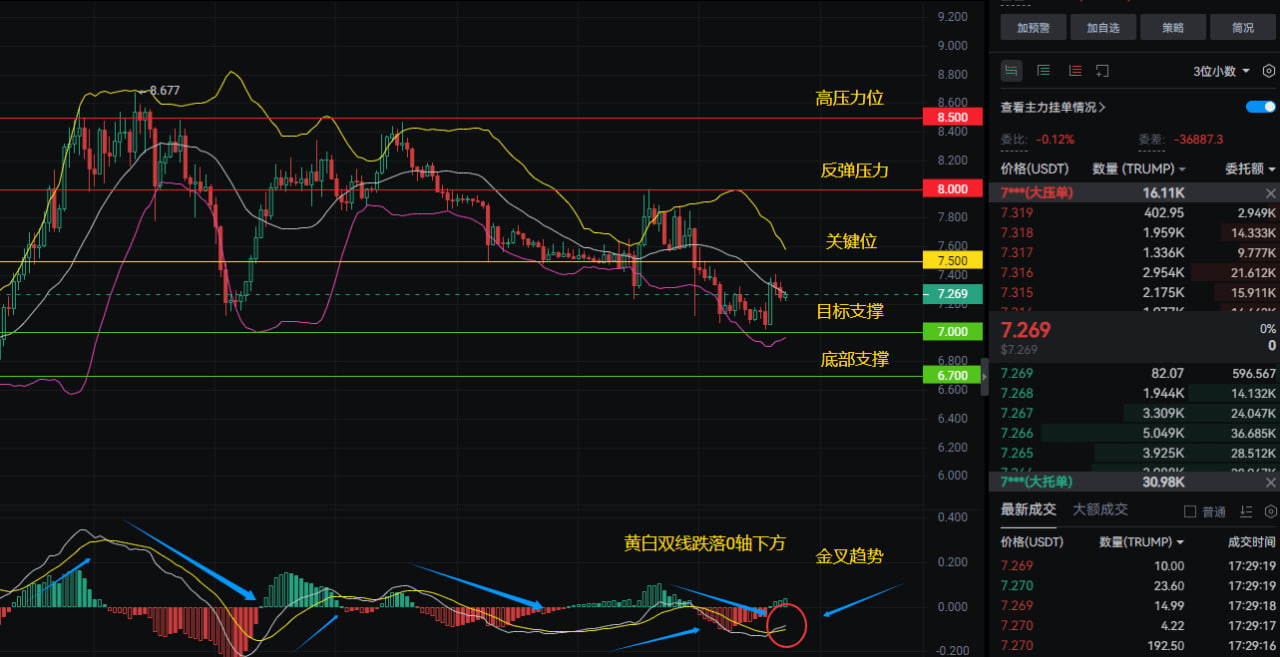
Task: Switch to the 大额成交 tab
Action: (x=1100, y=509)
